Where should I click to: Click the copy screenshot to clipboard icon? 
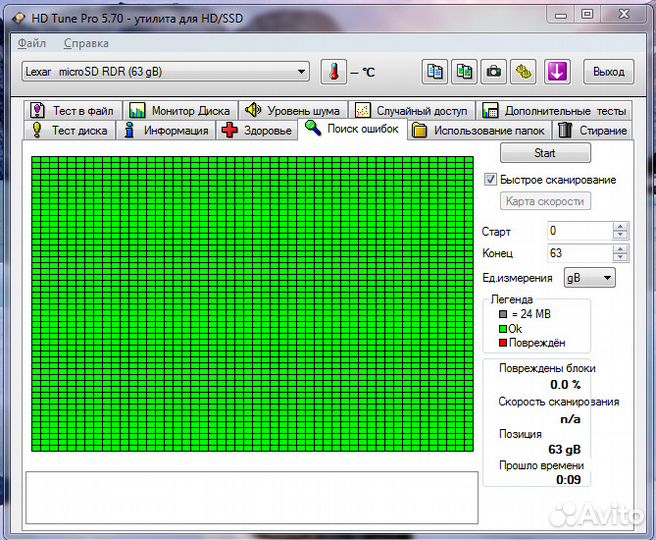point(464,72)
